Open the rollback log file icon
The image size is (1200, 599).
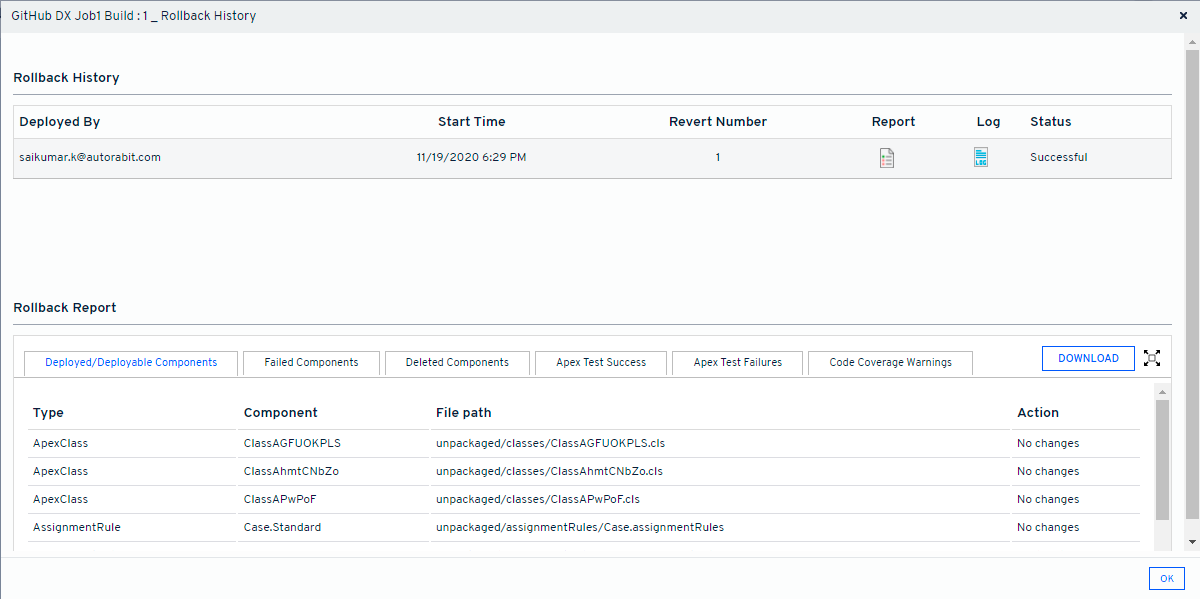tap(981, 158)
